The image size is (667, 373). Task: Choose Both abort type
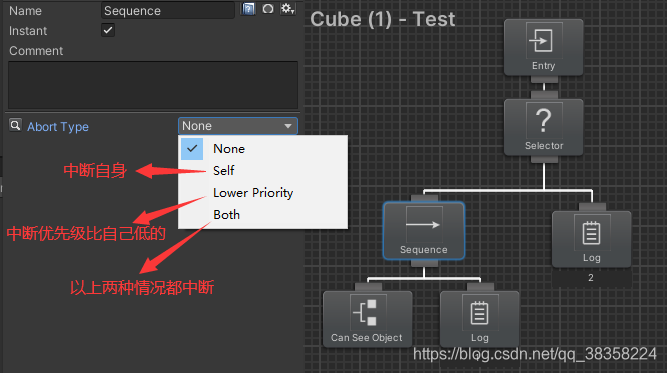click(x=263, y=215)
